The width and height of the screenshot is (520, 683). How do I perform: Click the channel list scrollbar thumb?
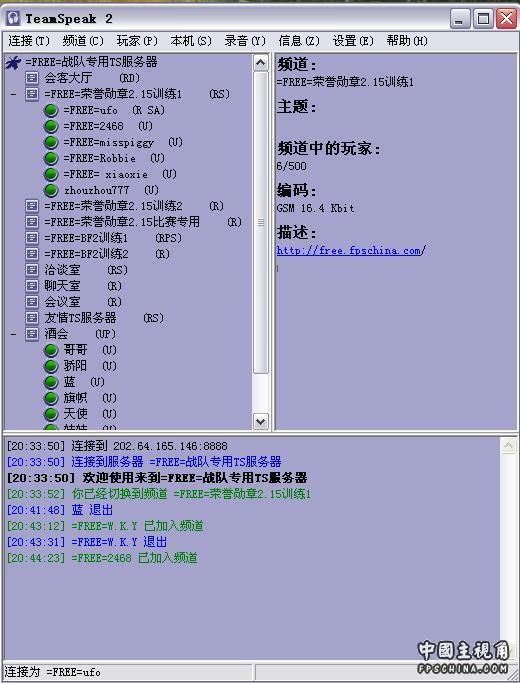click(260, 222)
